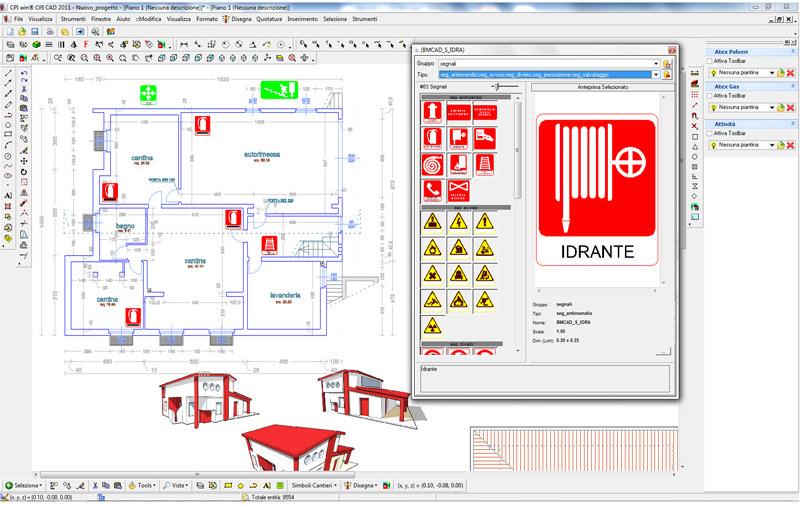Select the radiation hazard warning sign
The width and height of the screenshot is (800, 506).
433,325
